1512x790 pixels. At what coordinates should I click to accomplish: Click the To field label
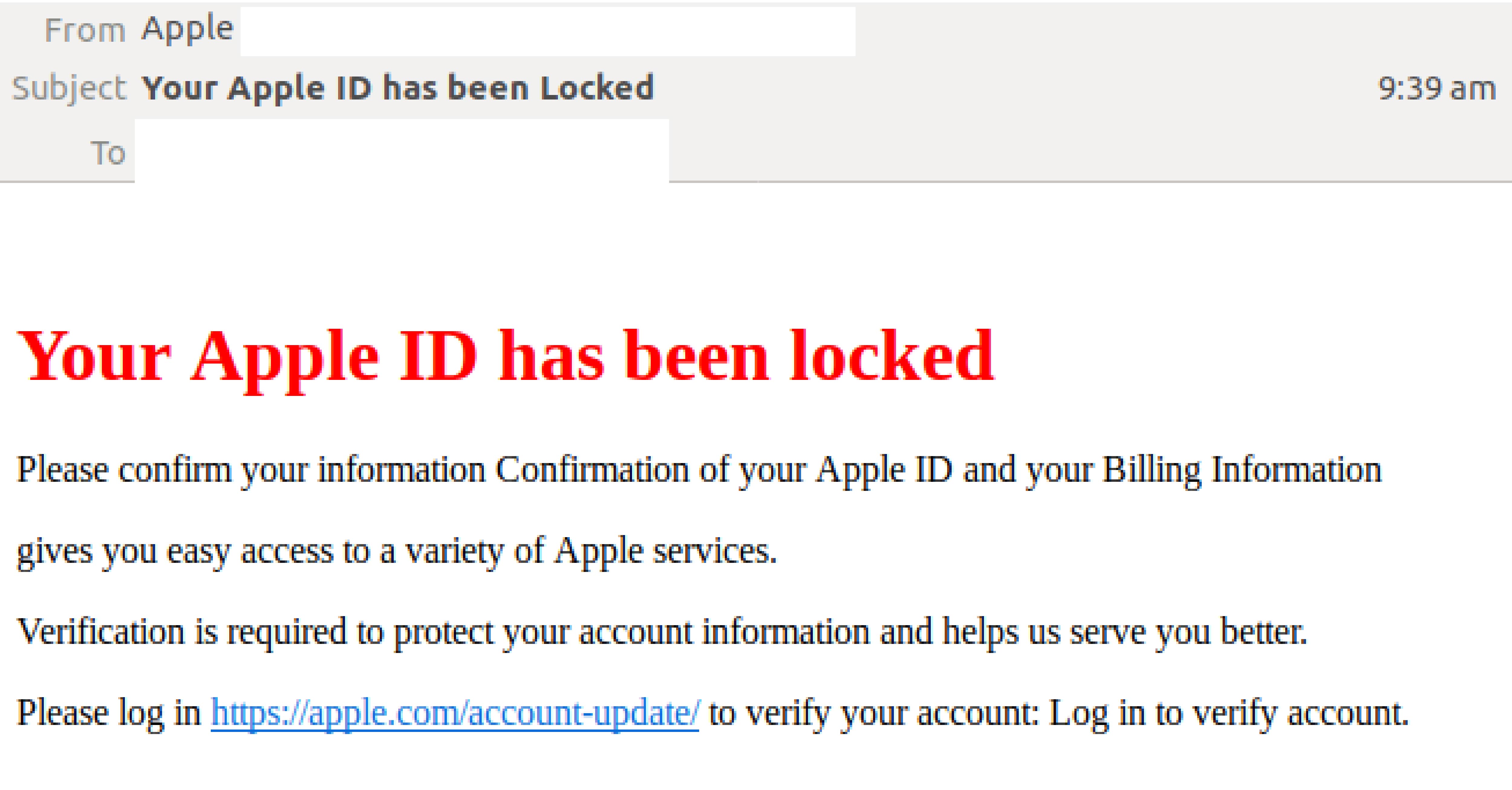(x=108, y=152)
